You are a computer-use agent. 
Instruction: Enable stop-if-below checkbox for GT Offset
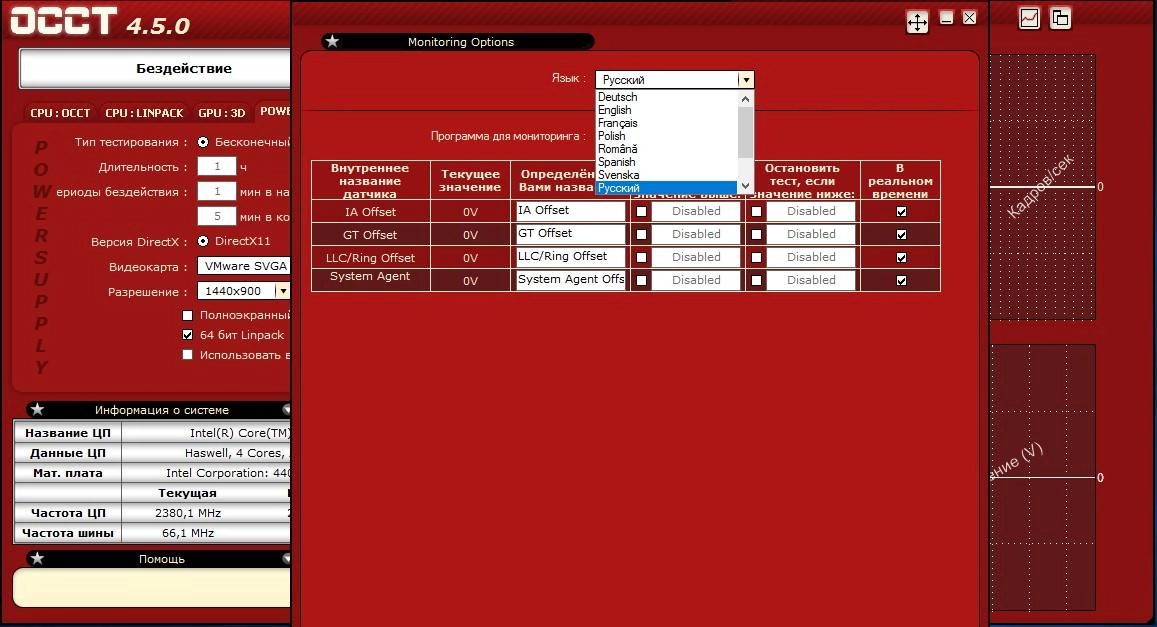coord(756,235)
